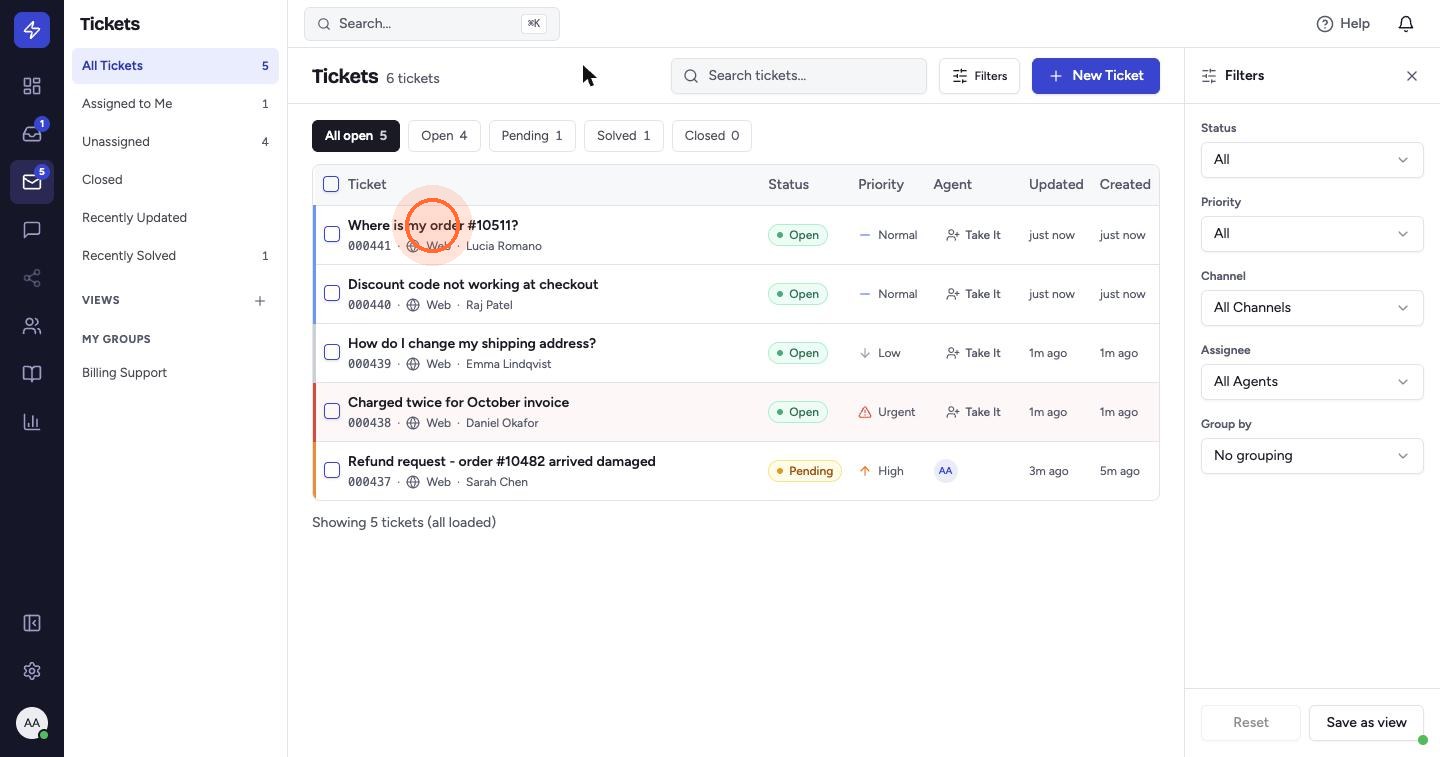The height and width of the screenshot is (757, 1440).
Task: Click AA agent avatar on Refund request ticket
Action: click(945, 471)
